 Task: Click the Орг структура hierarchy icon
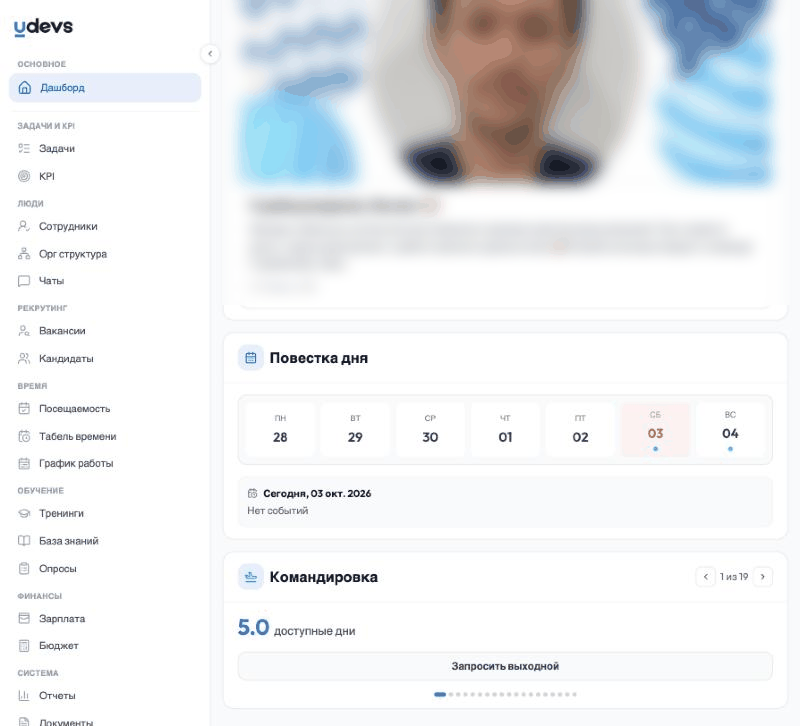[24, 254]
